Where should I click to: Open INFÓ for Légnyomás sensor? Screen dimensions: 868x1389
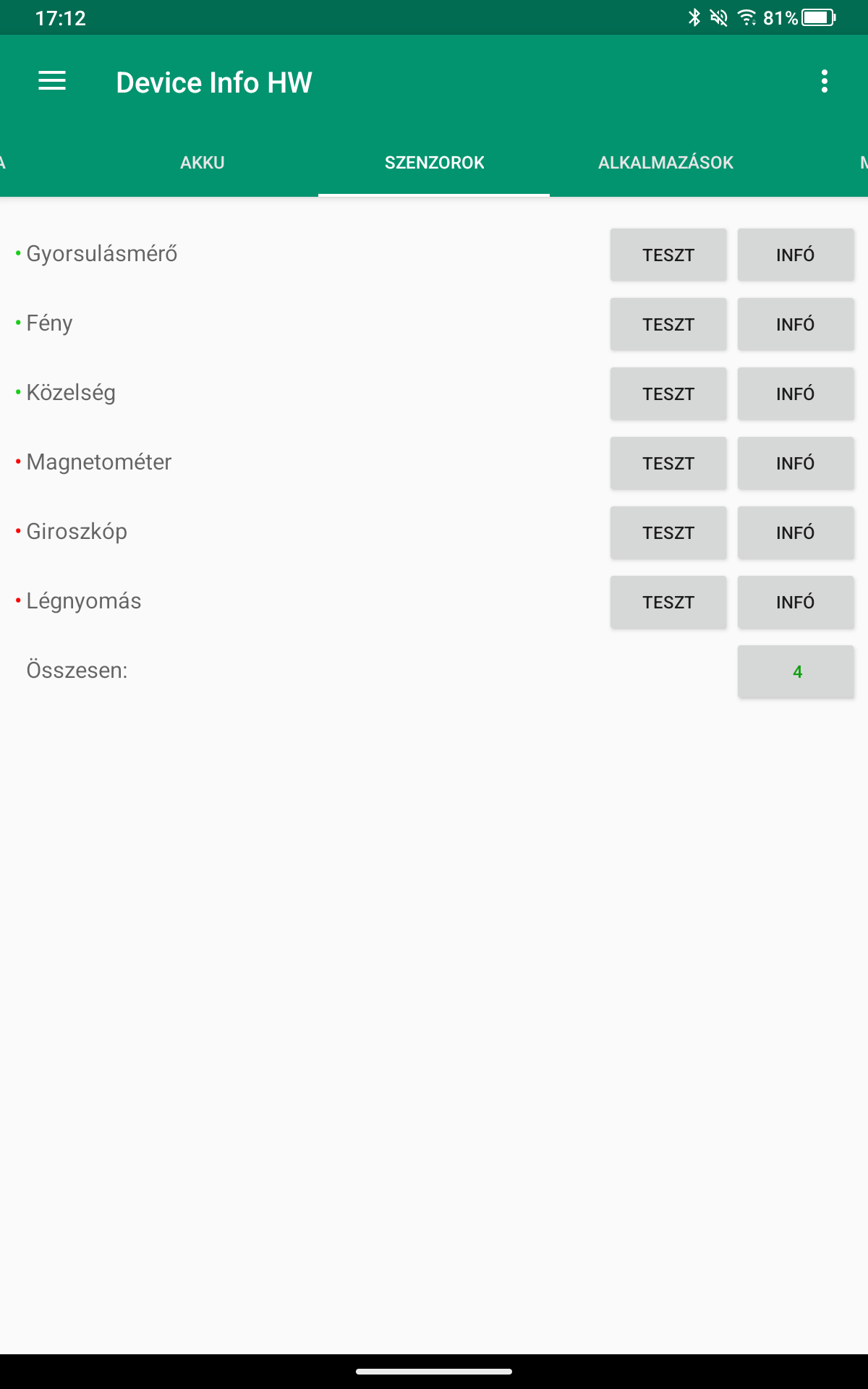pos(796,602)
